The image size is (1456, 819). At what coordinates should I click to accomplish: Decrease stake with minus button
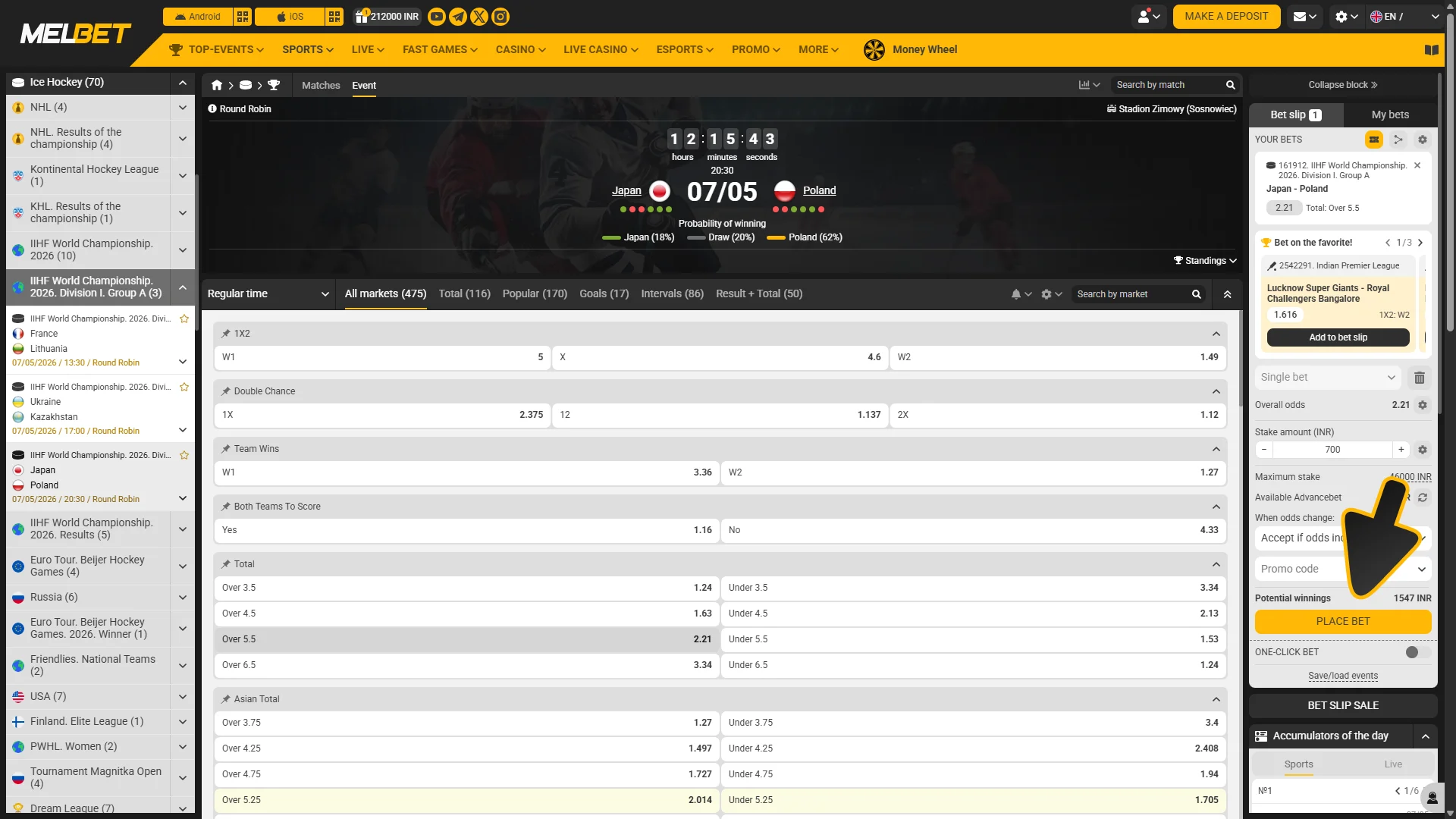click(x=1264, y=450)
